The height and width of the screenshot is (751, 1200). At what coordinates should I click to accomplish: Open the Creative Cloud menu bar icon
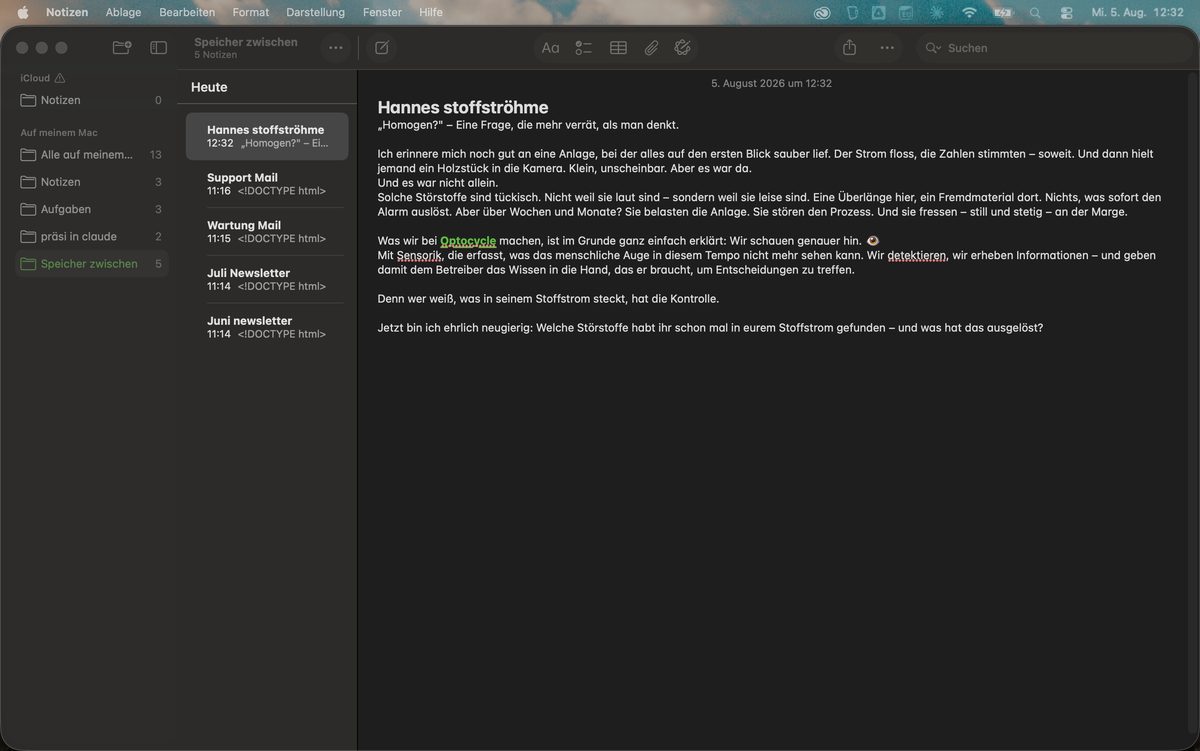click(822, 12)
